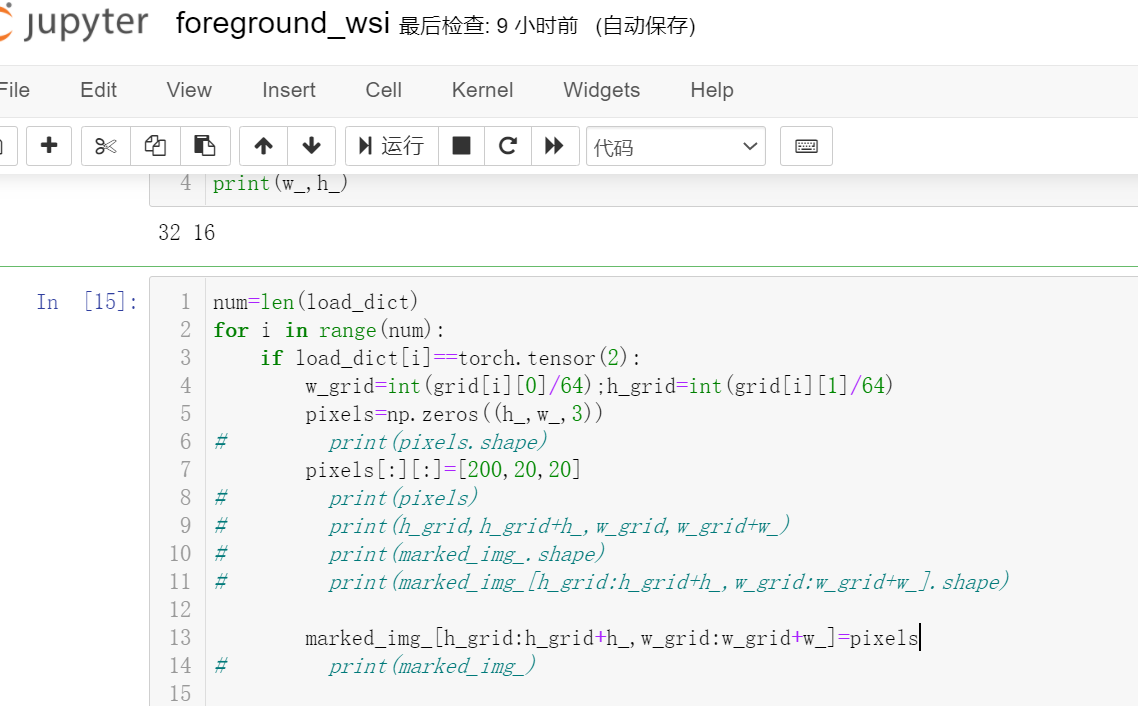Paste cell from clipboard
Screen dimensions: 1138x706
coord(205,145)
